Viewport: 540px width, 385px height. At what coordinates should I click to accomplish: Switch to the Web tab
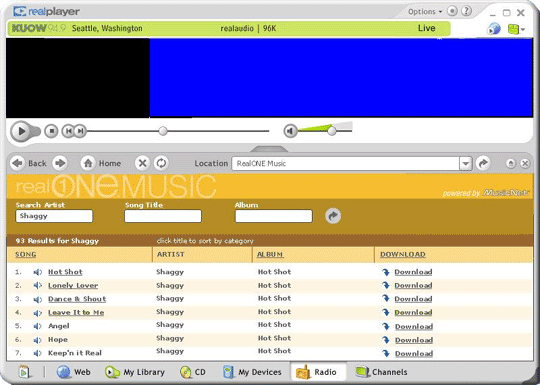point(73,372)
